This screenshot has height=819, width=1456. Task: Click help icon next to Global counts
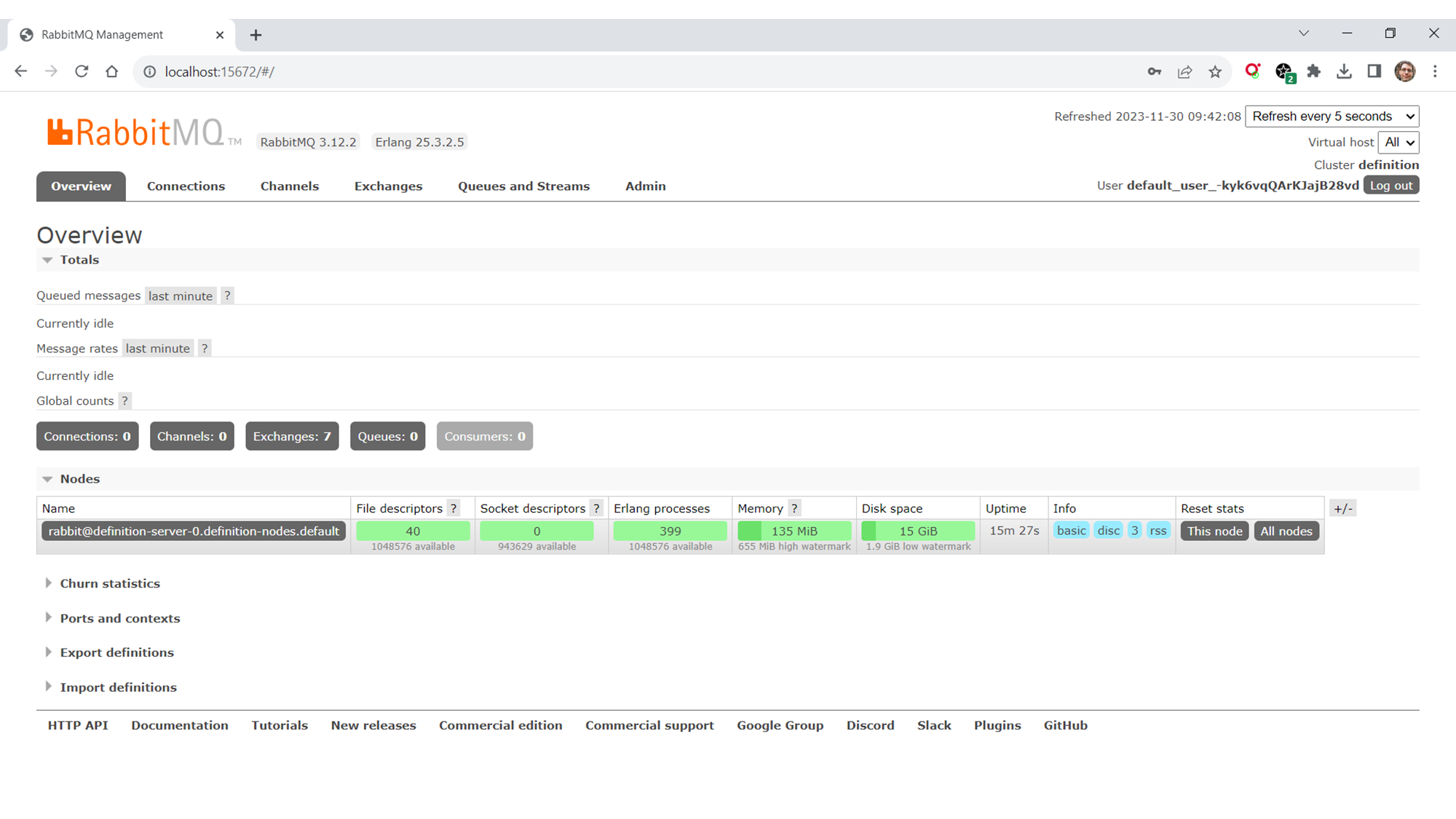[125, 401]
